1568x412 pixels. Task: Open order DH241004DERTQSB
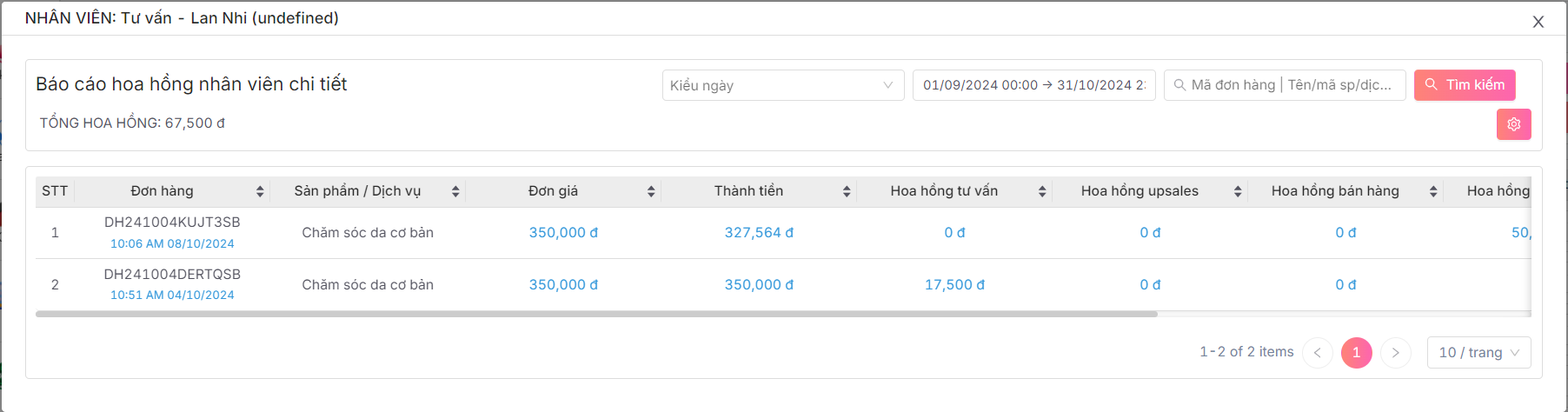(172, 275)
